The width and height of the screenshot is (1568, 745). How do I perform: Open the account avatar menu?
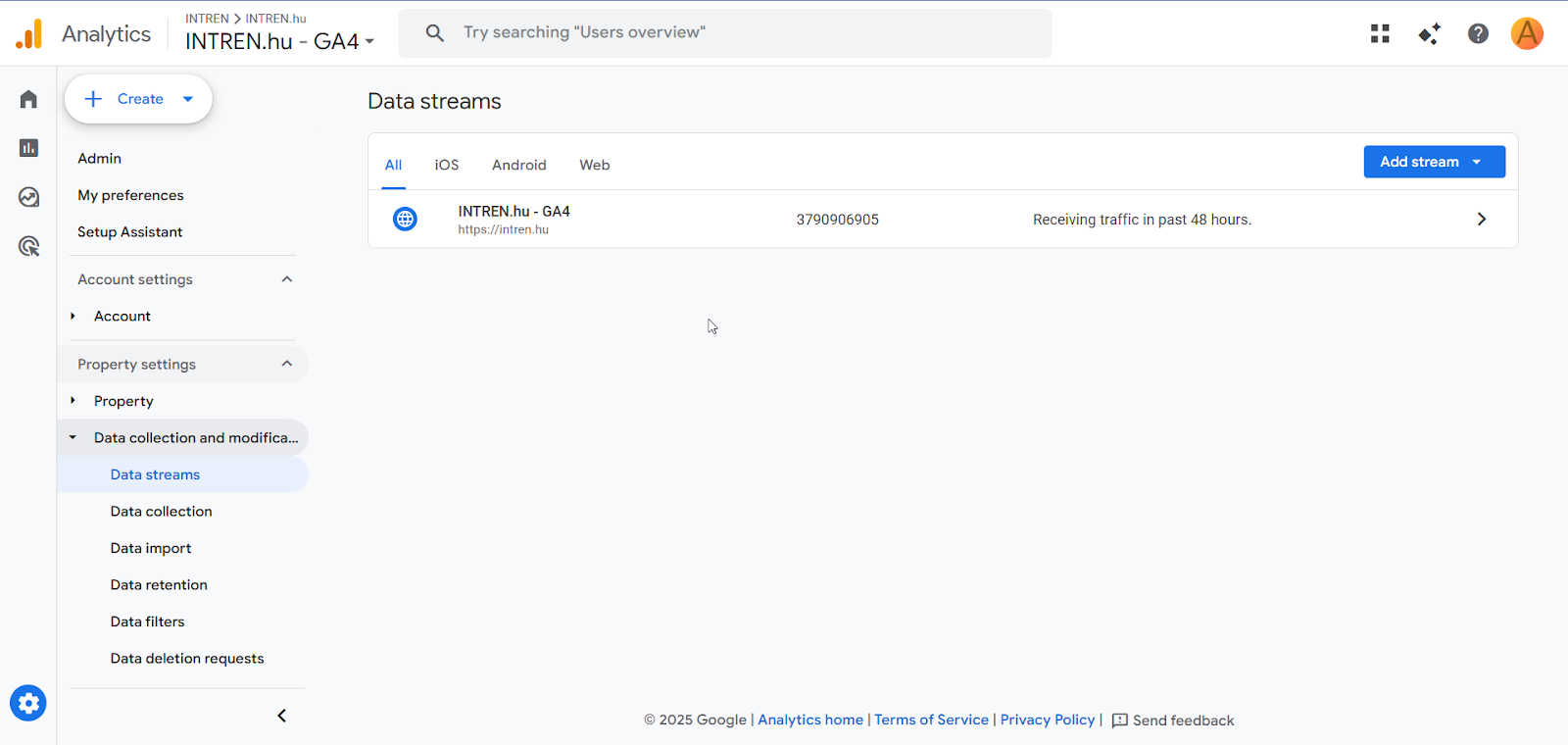[x=1527, y=33]
